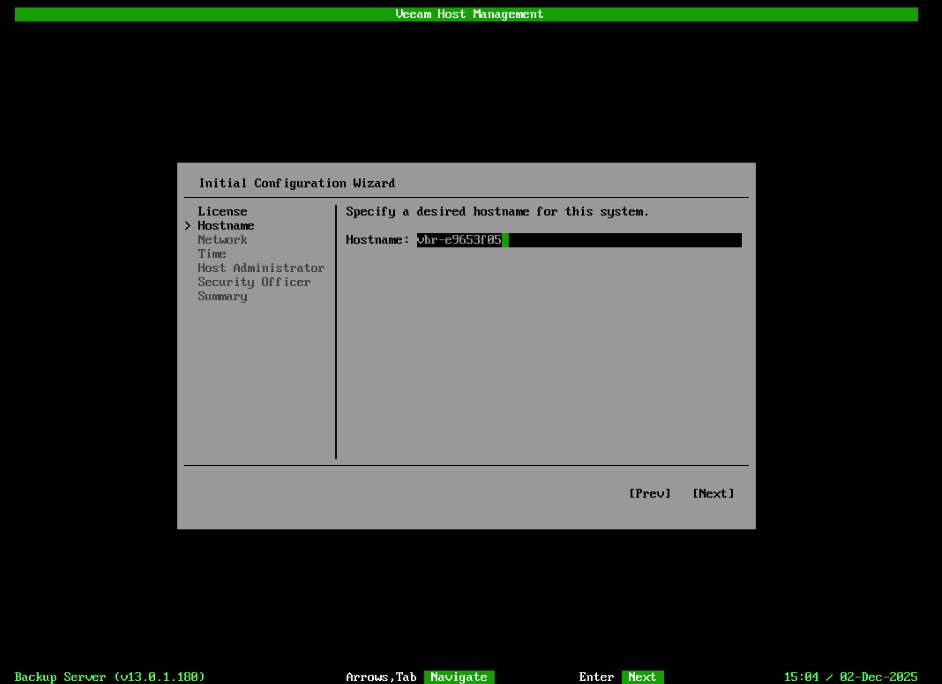Click the Arrows,Tab hint text
The width and height of the screenshot is (942, 684).
[x=381, y=676]
